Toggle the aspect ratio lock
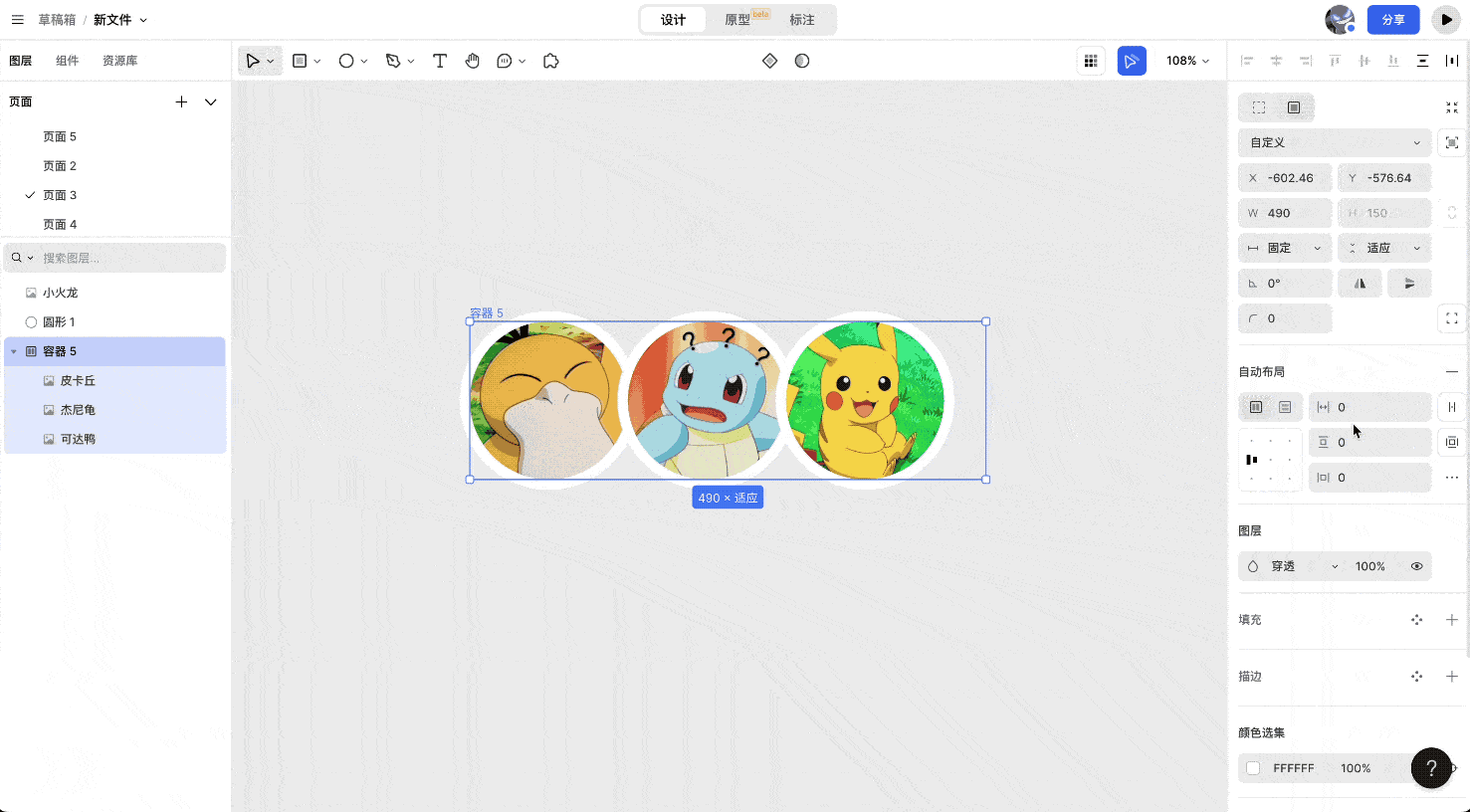The width and height of the screenshot is (1470, 812). click(1452, 213)
